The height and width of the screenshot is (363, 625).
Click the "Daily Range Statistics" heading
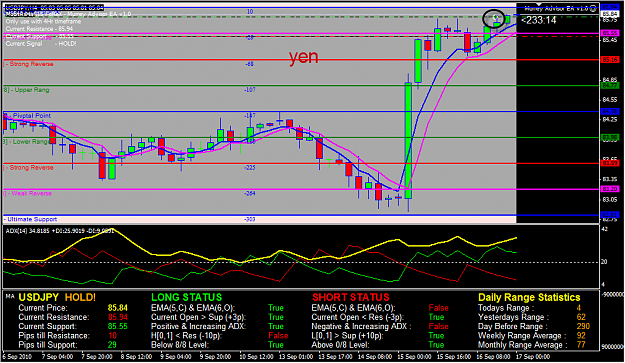click(529, 298)
